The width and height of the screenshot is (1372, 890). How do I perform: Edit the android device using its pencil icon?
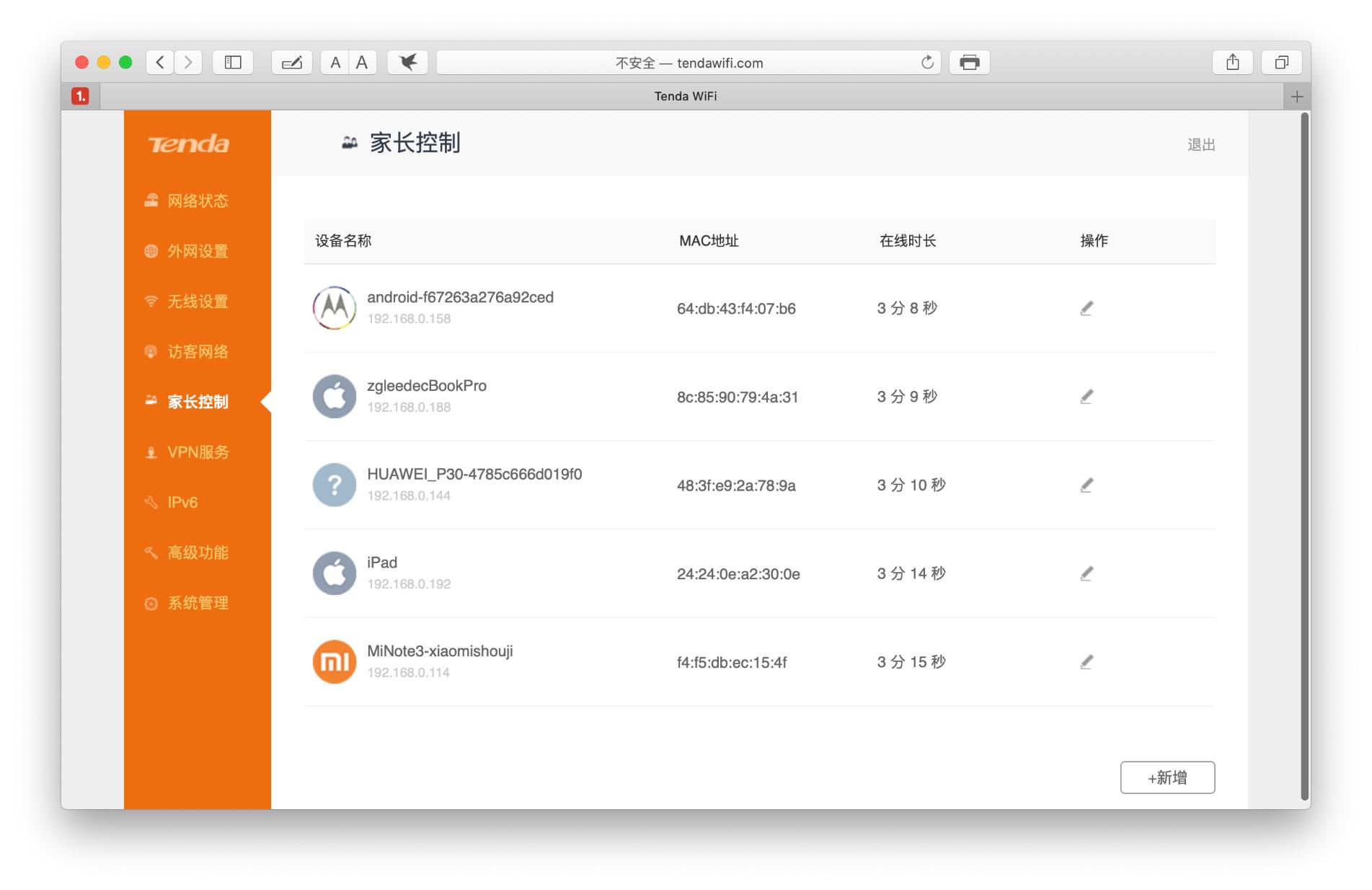point(1086,308)
